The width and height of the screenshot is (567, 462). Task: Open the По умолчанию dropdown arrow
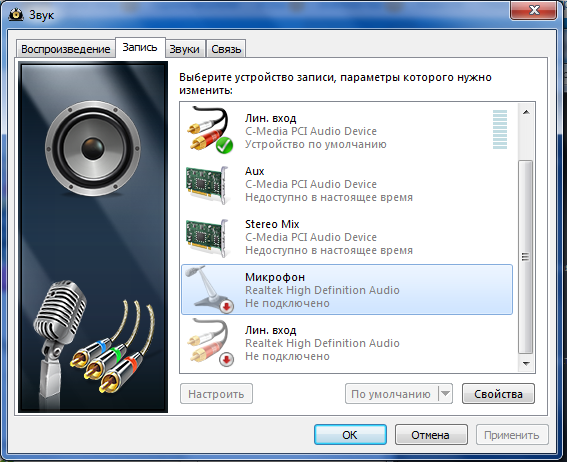[446, 393]
